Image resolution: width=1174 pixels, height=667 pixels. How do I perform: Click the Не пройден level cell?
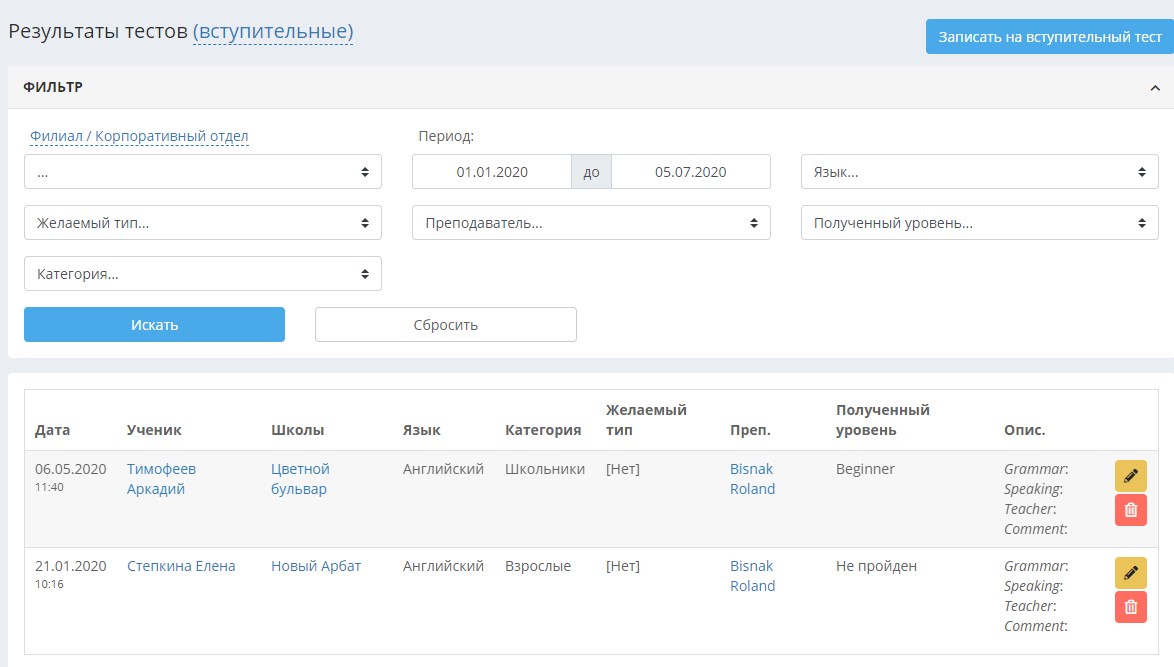tap(876, 566)
